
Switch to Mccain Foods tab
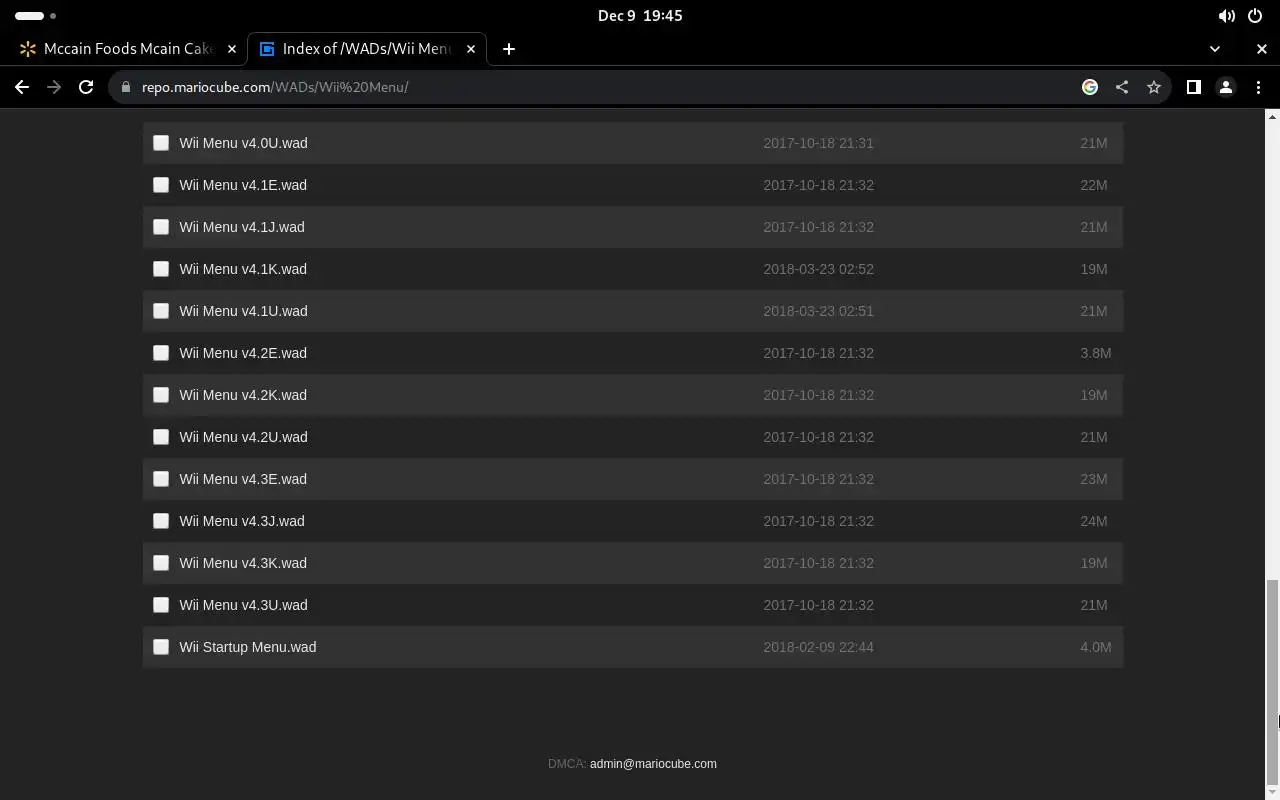pos(127,49)
